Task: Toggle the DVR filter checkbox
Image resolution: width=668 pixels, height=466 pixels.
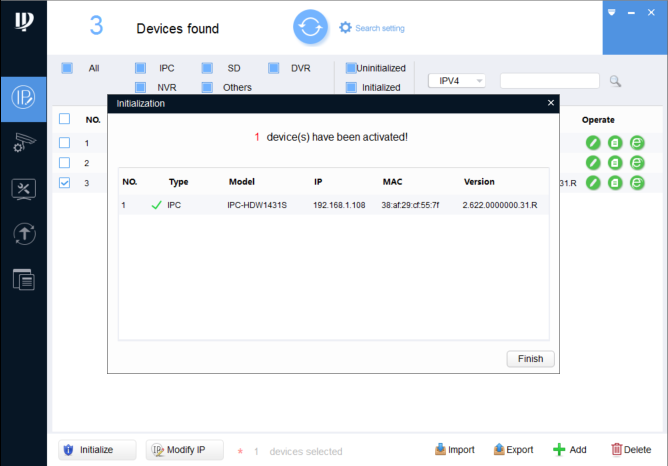Action: click(x=274, y=68)
